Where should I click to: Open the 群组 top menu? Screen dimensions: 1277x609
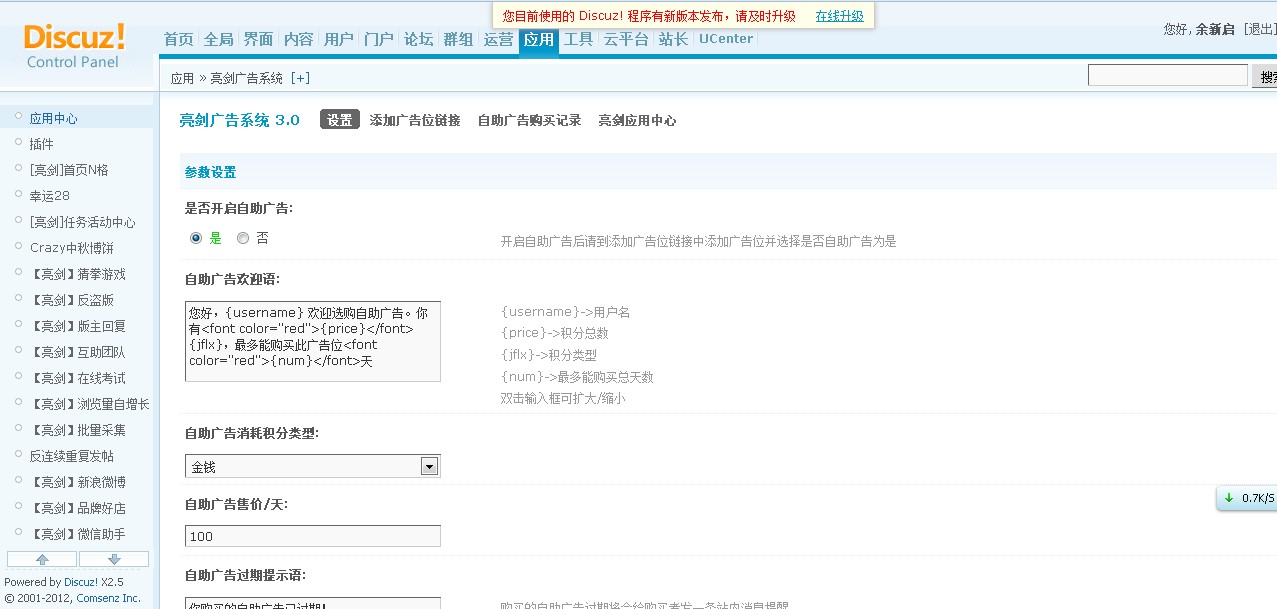click(459, 39)
